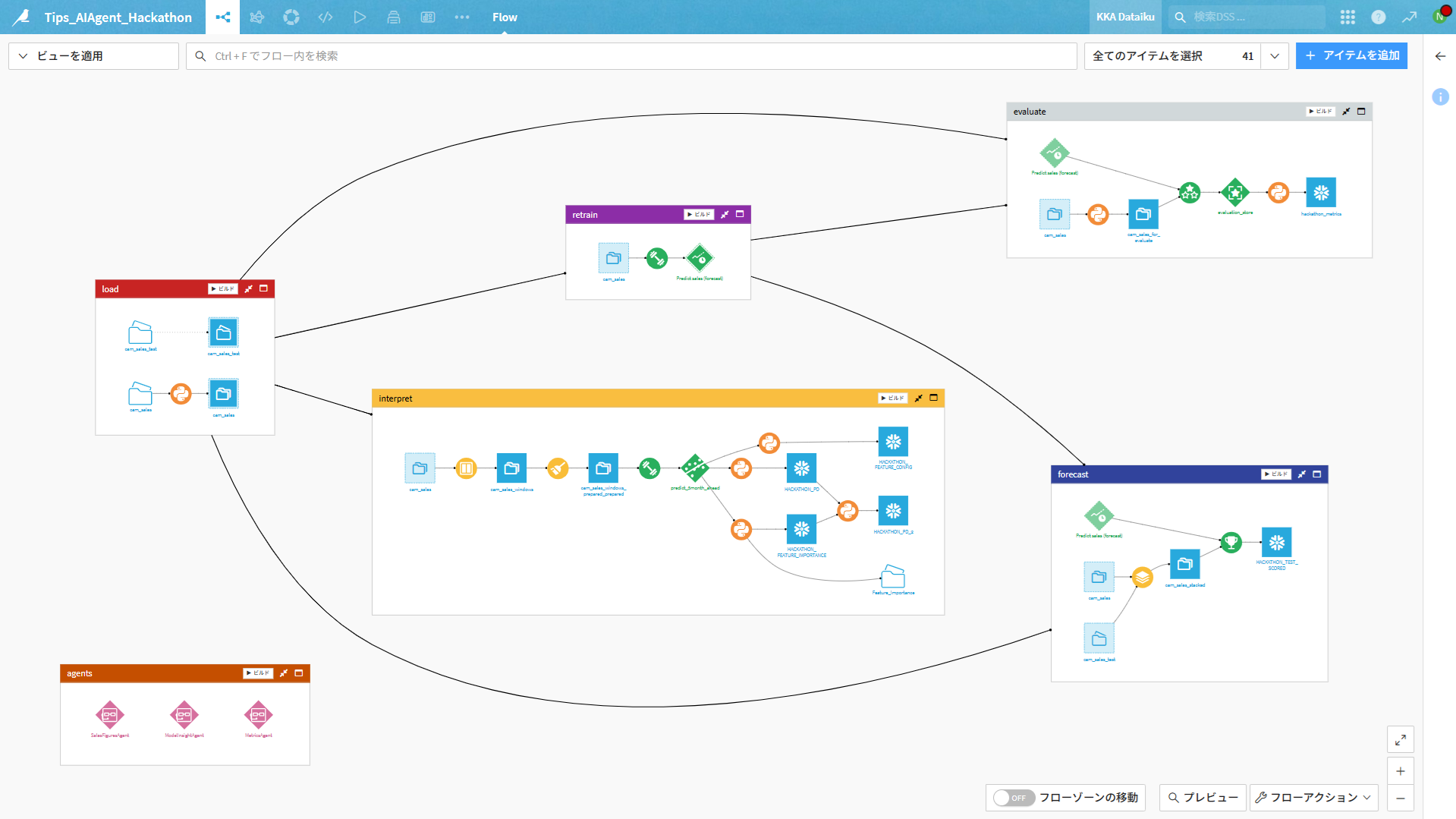This screenshot has width=1456, height=819.
Task: Select the stack recipe in forecast zone
Action: [1142, 578]
